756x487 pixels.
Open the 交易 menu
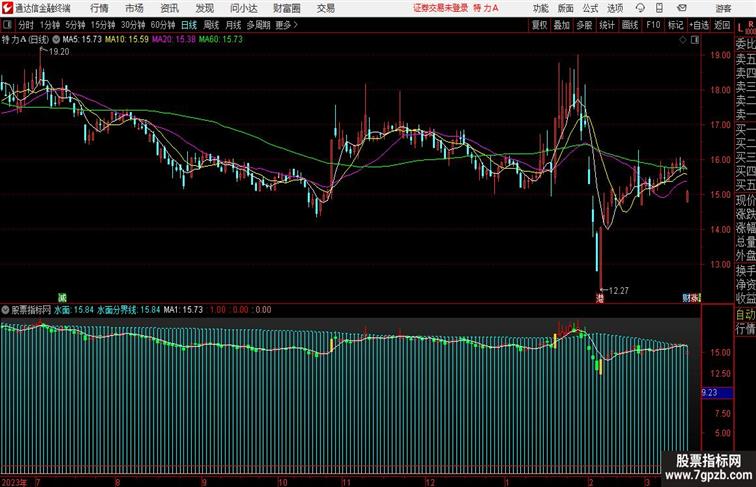326,8
